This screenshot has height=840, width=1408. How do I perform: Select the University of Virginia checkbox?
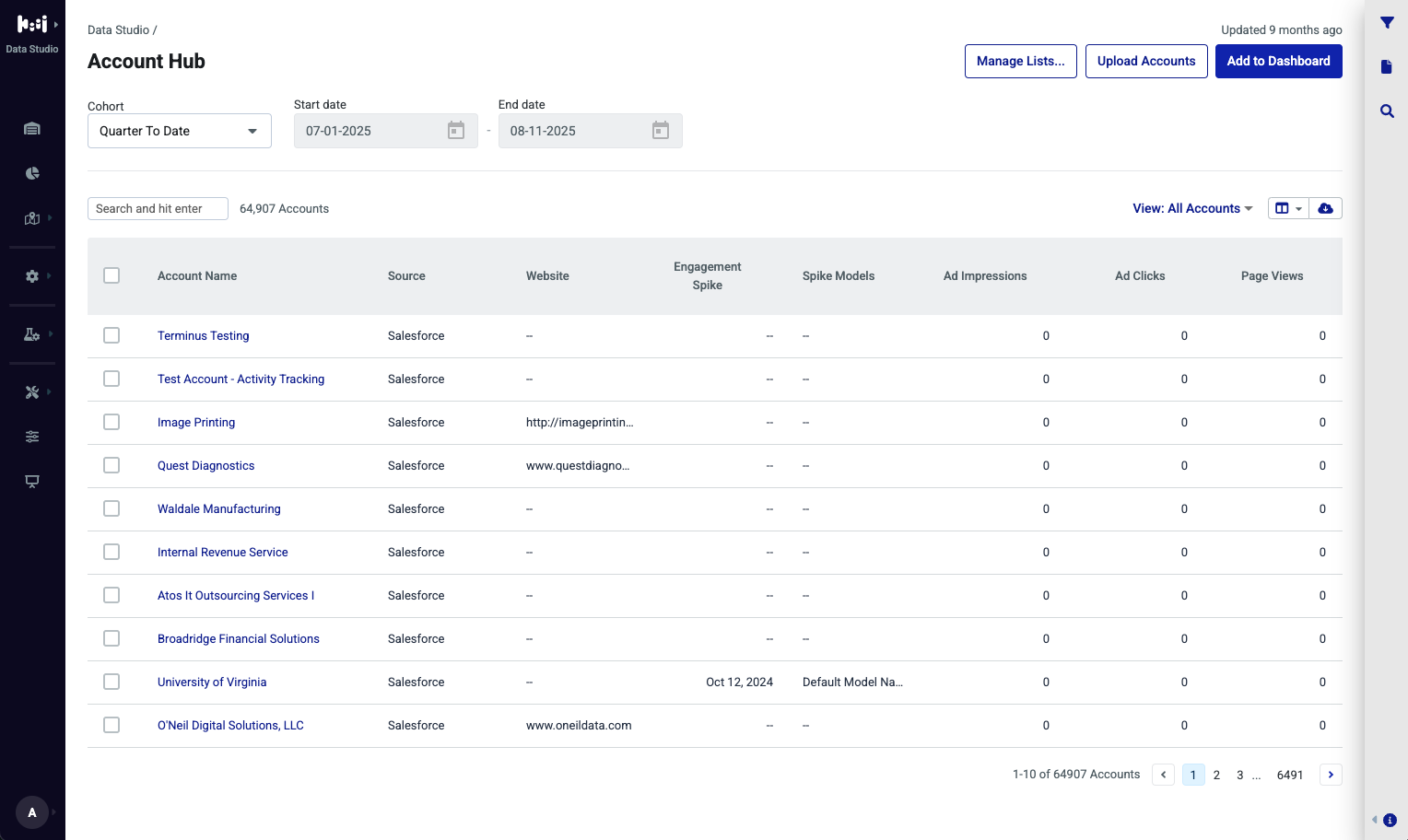tap(111, 682)
